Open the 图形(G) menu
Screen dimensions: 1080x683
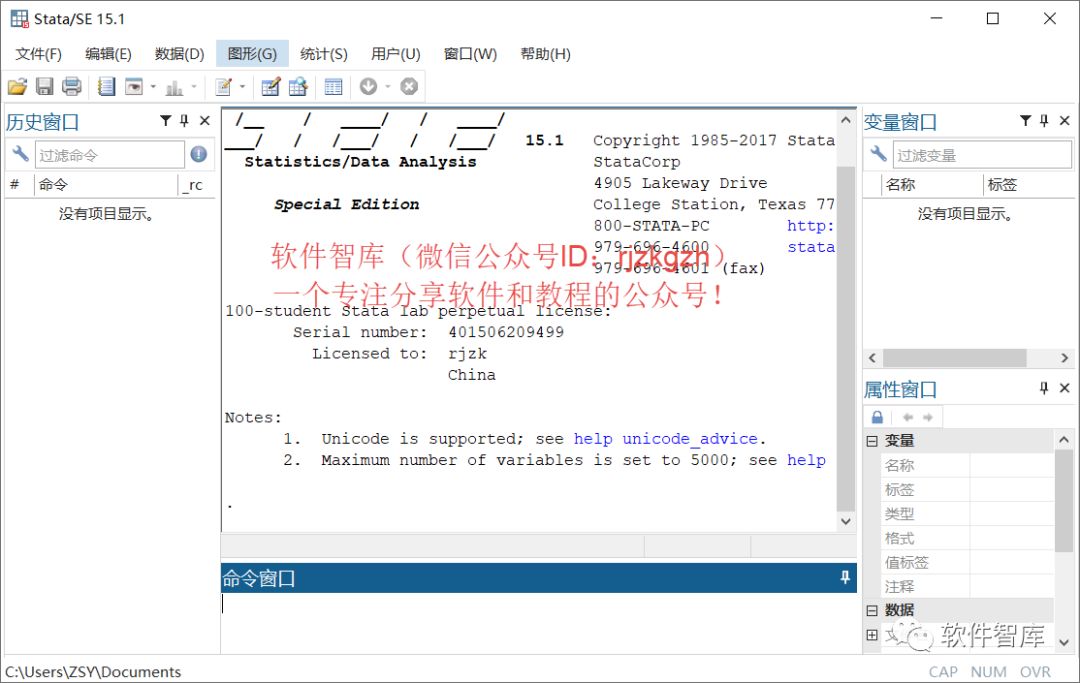click(x=252, y=54)
